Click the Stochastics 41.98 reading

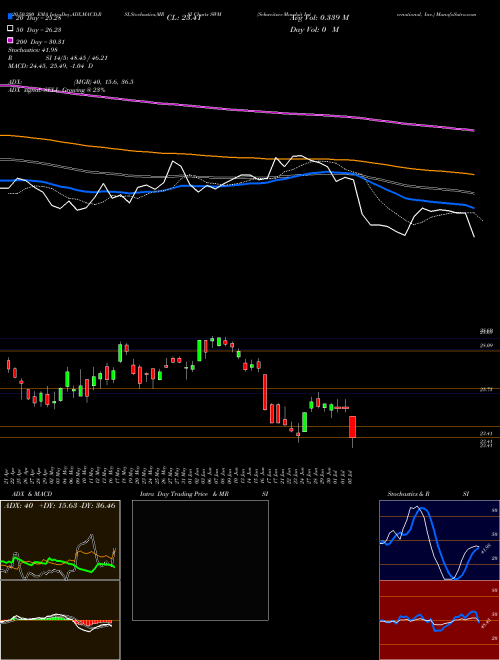tap(31, 50)
